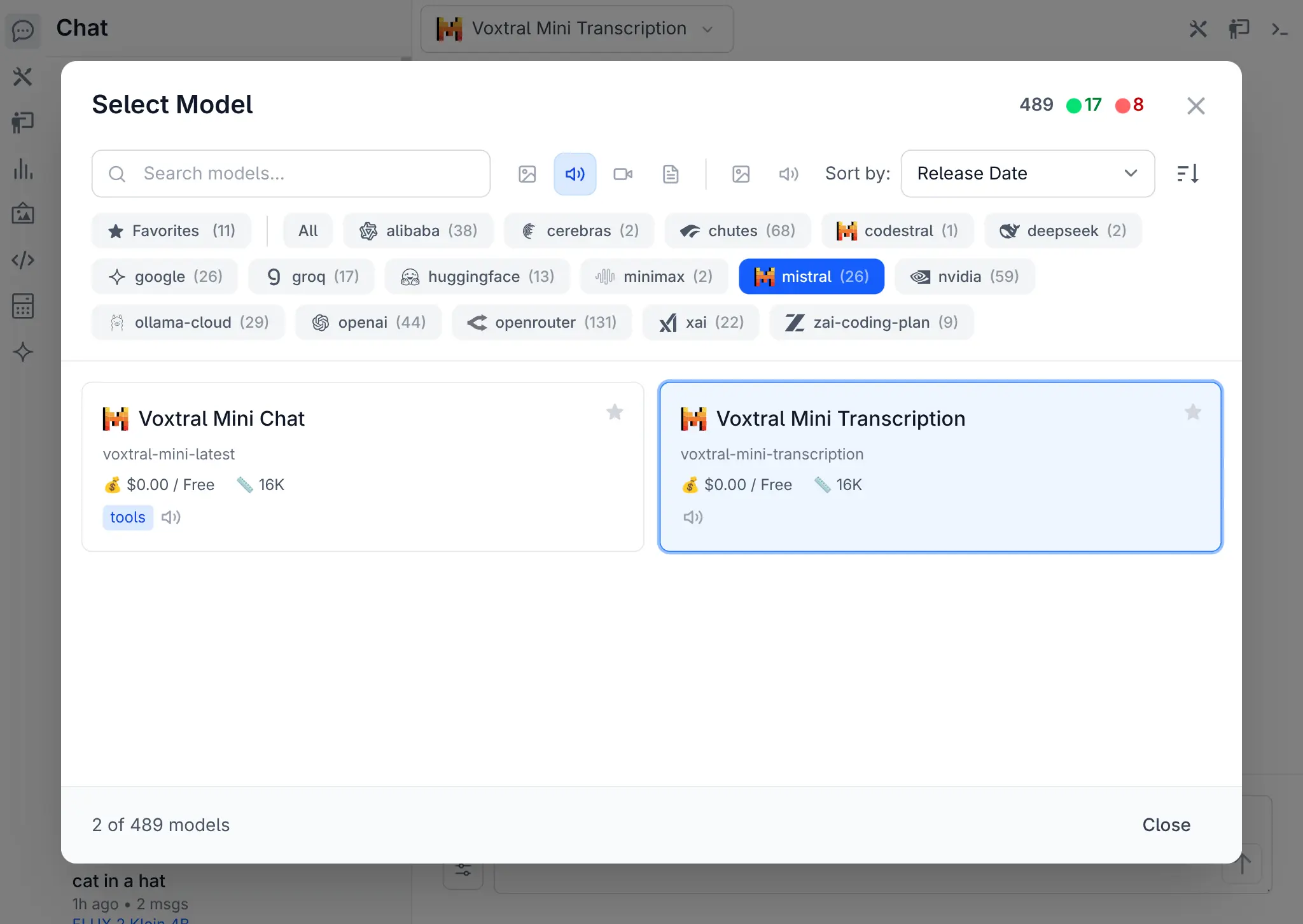Click the Search models input field
This screenshot has width=1303, height=924.
coord(291,174)
